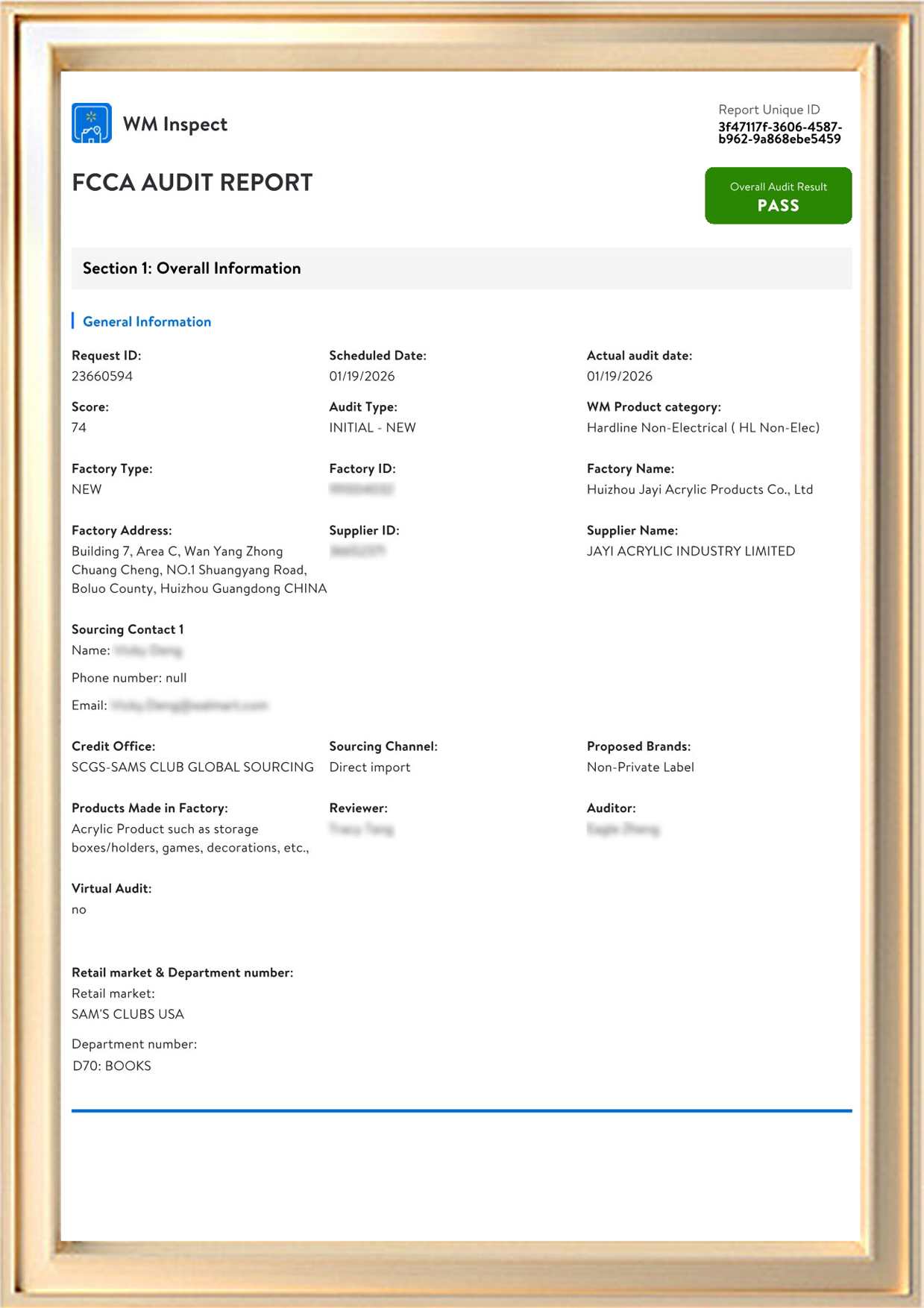This screenshot has height=1308, width=924.
Task: Click the General Information subheading
Action: (147, 321)
